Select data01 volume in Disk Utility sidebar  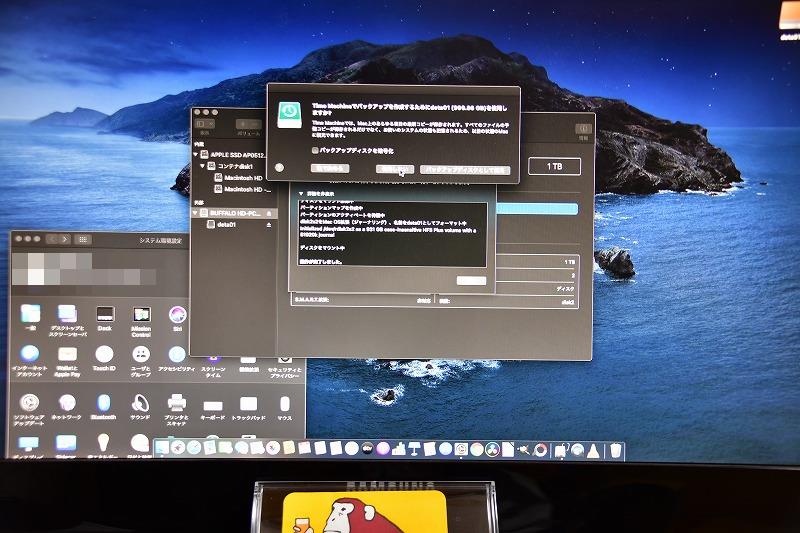point(221,224)
